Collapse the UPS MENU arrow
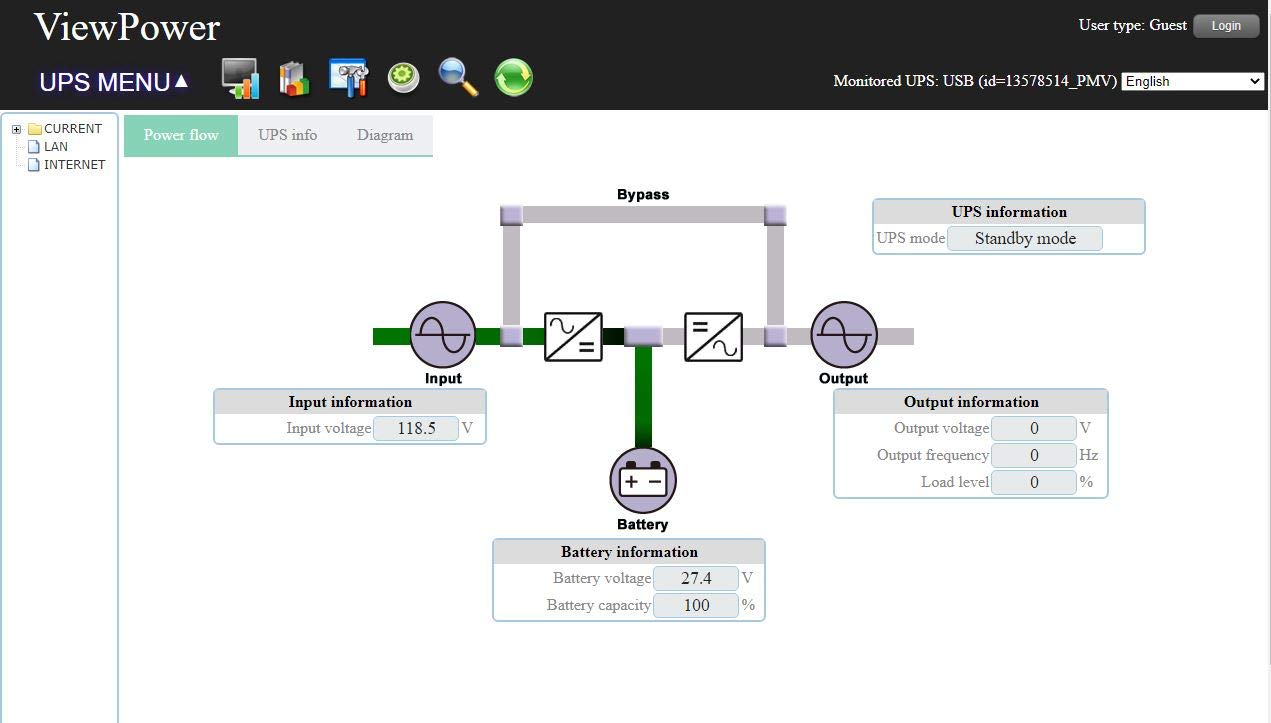1271x723 pixels. [181, 81]
